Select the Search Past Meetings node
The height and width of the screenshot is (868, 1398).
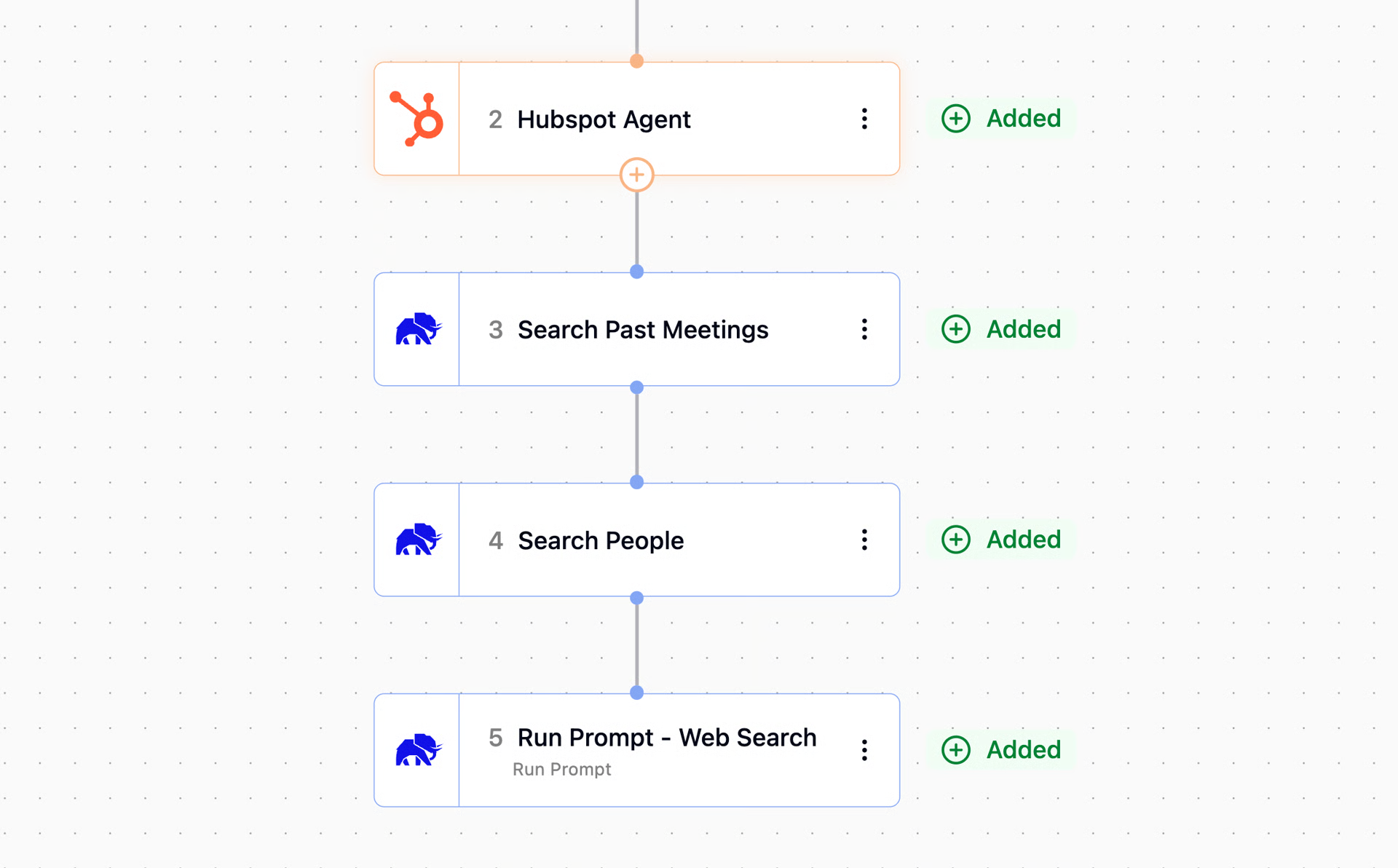[636, 329]
